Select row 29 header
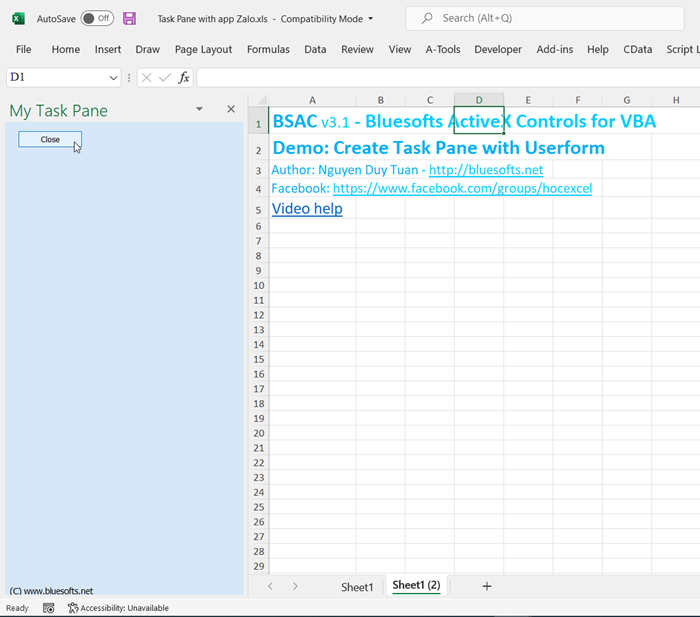700x617 pixels. (258, 566)
